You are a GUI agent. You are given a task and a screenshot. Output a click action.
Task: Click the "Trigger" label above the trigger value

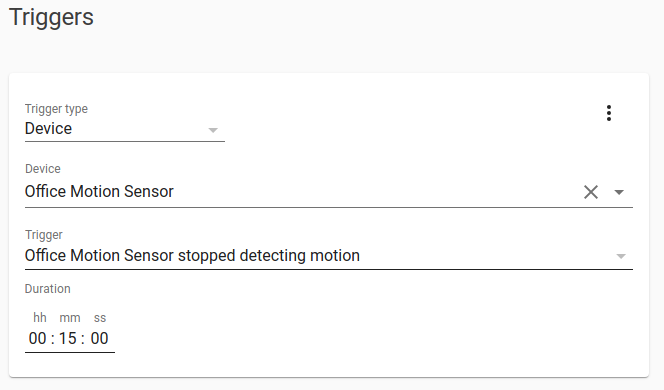44,235
